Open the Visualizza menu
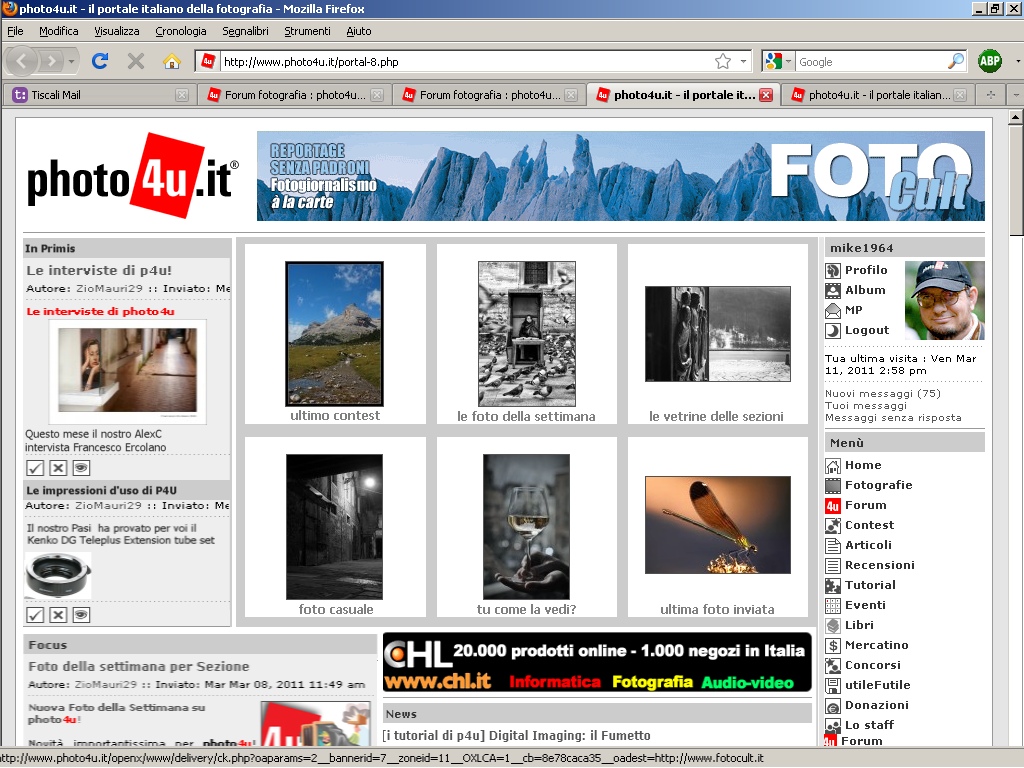 pyautogui.click(x=117, y=31)
